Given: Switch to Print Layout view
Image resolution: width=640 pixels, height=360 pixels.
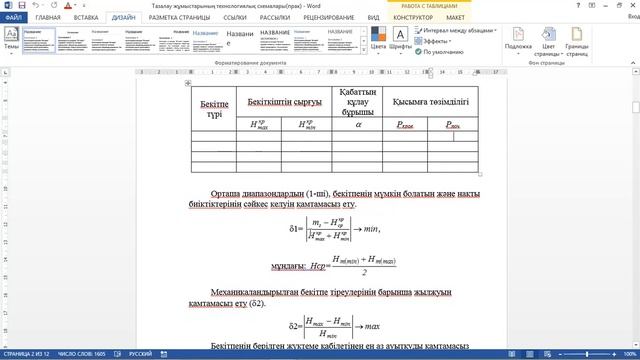Looking at the screenshot, I should pyautogui.click(x=529, y=354).
